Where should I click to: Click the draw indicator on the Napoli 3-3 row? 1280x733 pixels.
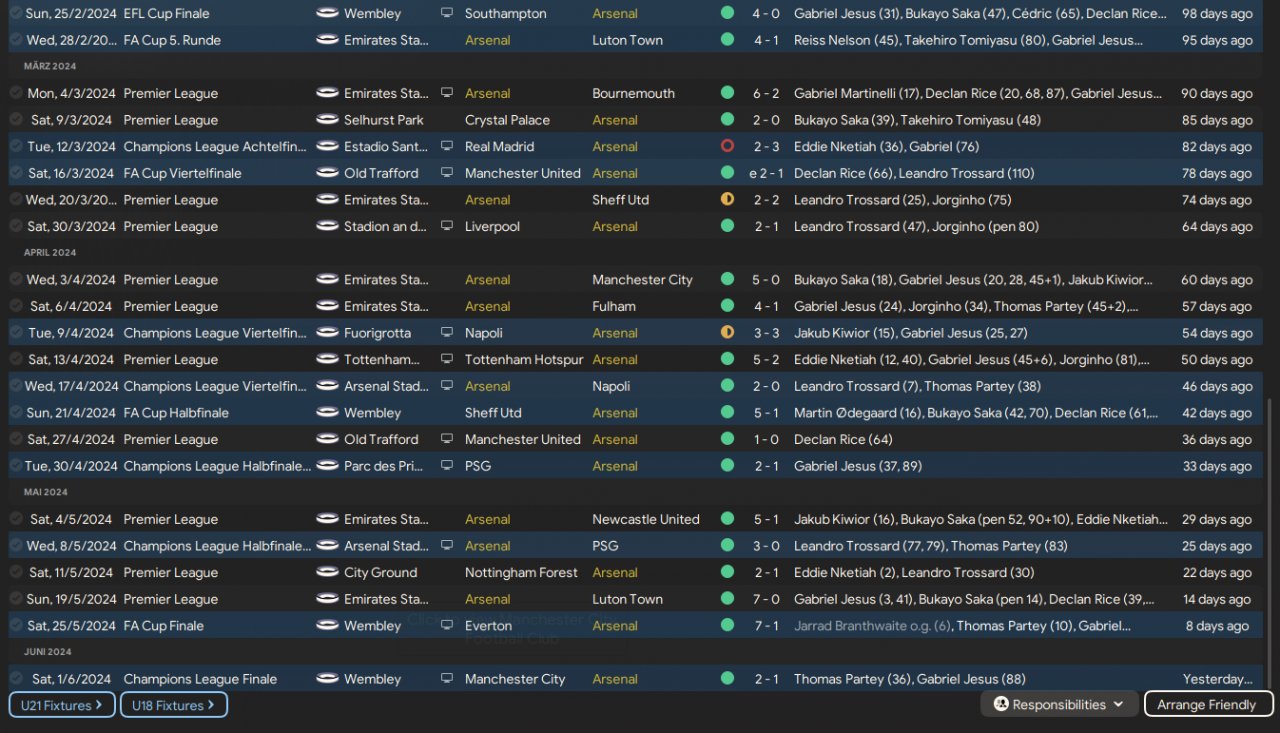pos(727,333)
